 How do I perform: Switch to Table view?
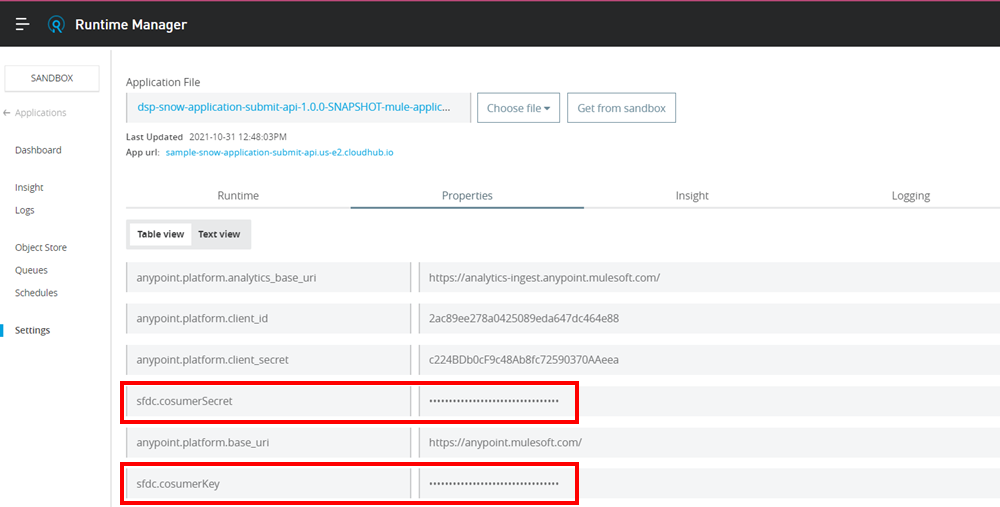(x=160, y=234)
